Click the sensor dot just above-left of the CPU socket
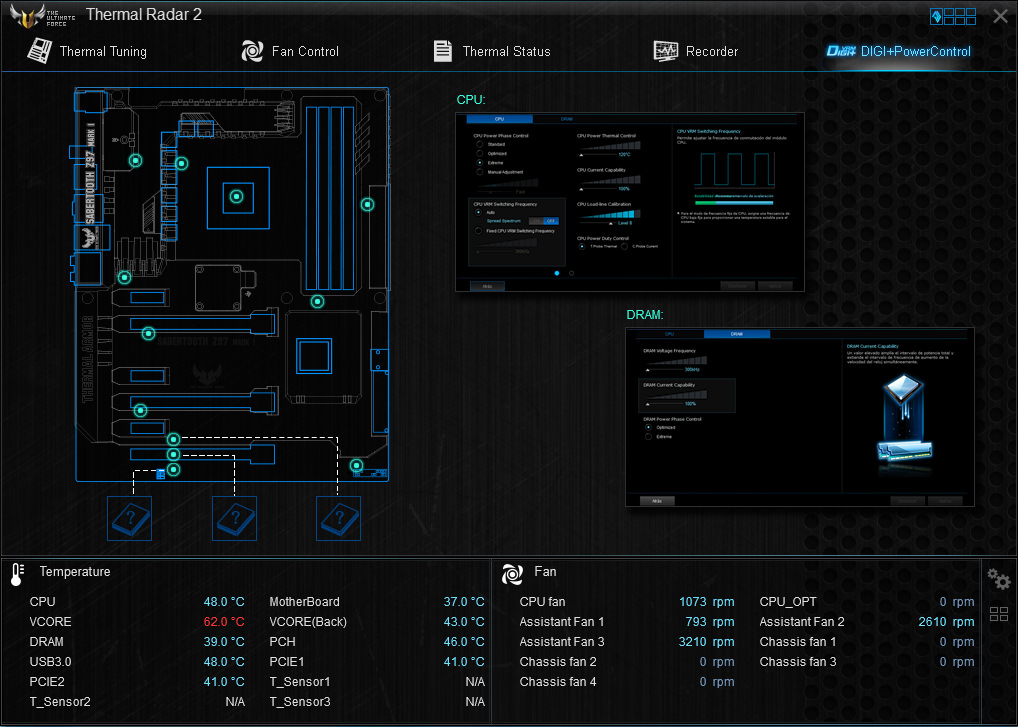 click(182, 164)
